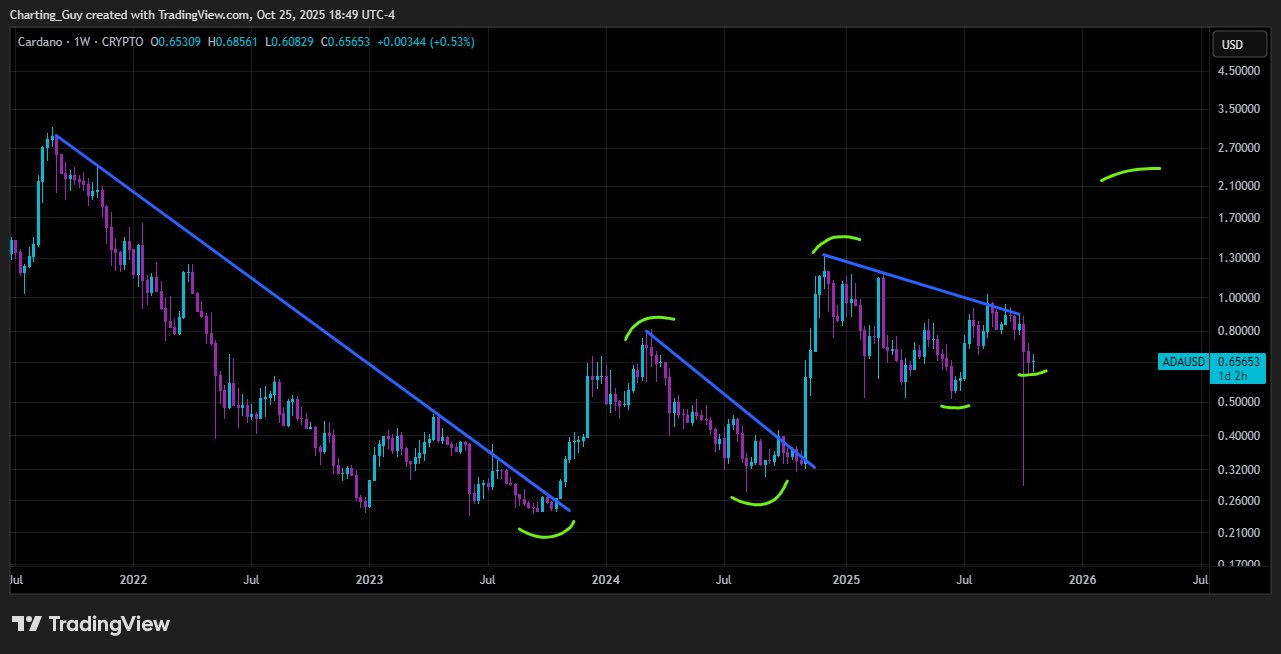Click the TradingView wordmark text at bottom
This screenshot has height=654, width=1281.
point(109,624)
